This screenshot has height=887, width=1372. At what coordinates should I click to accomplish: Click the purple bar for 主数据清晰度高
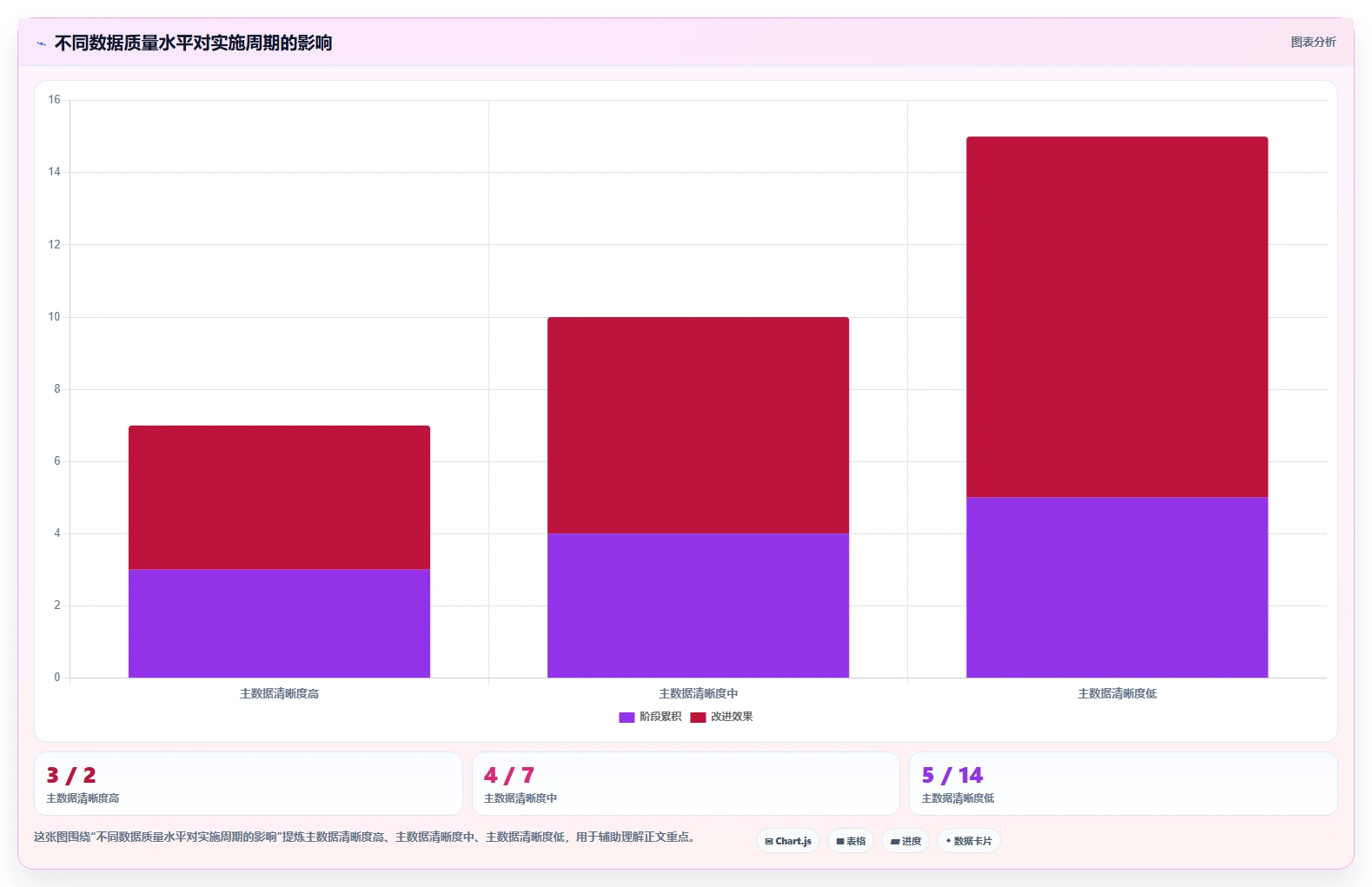(279, 623)
